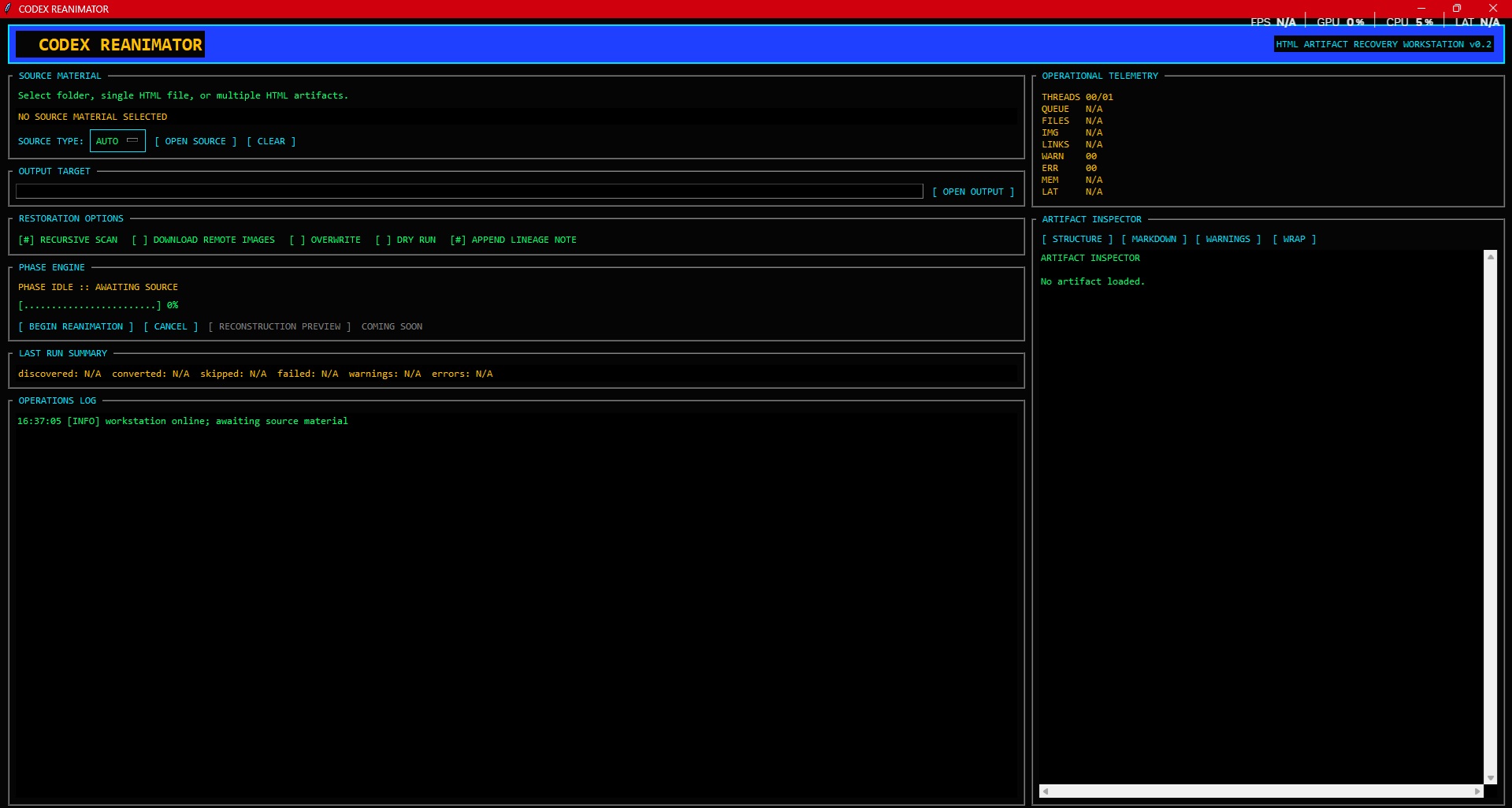1512x808 pixels.
Task: Click the CPU usage overlay readout
Action: click(1410, 22)
